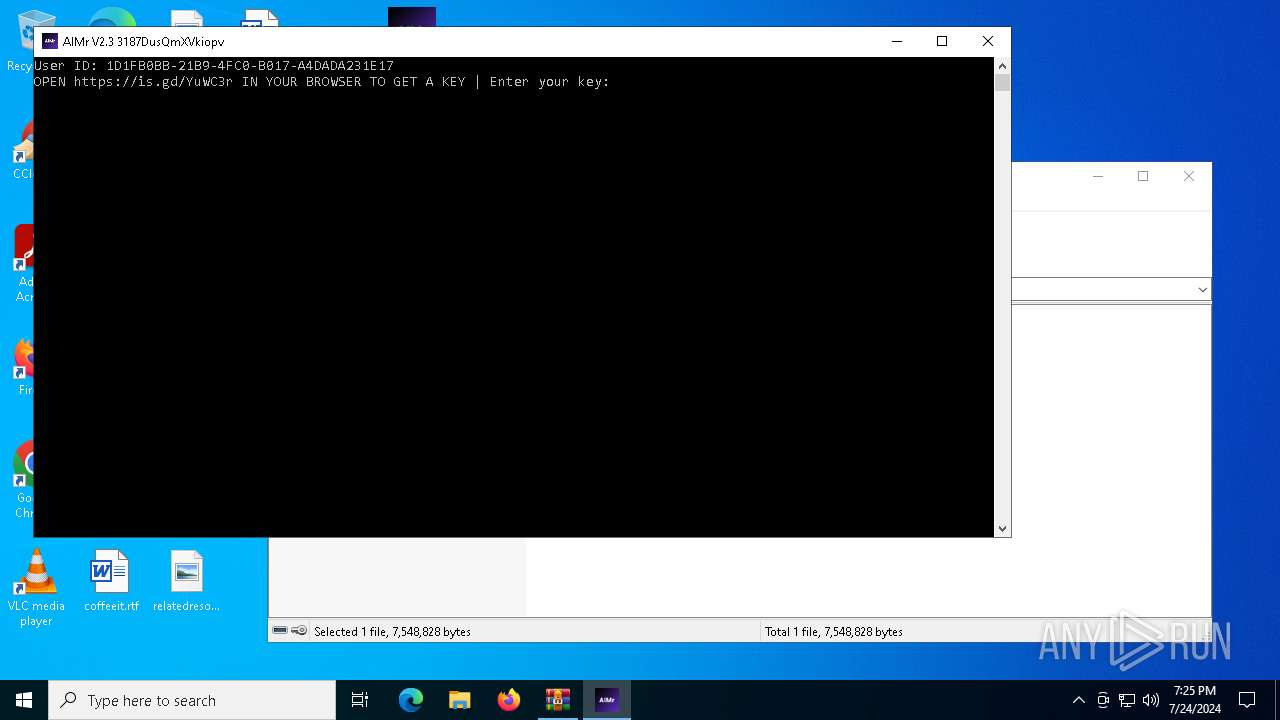Image resolution: width=1280 pixels, height=720 pixels.
Task: Open the Adobe Acrobat desktop shortcut
Action: pos(24,264)
